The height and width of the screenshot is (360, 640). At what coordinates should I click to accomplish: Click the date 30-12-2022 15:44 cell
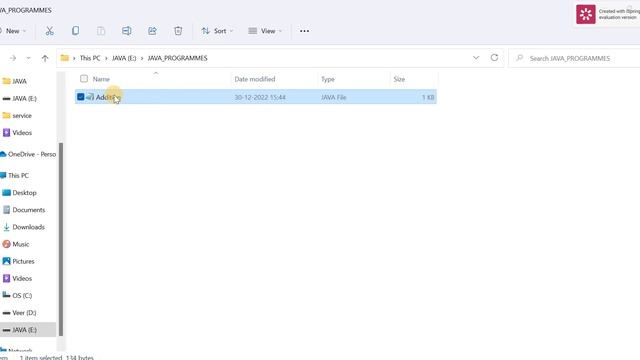point(260,98)
